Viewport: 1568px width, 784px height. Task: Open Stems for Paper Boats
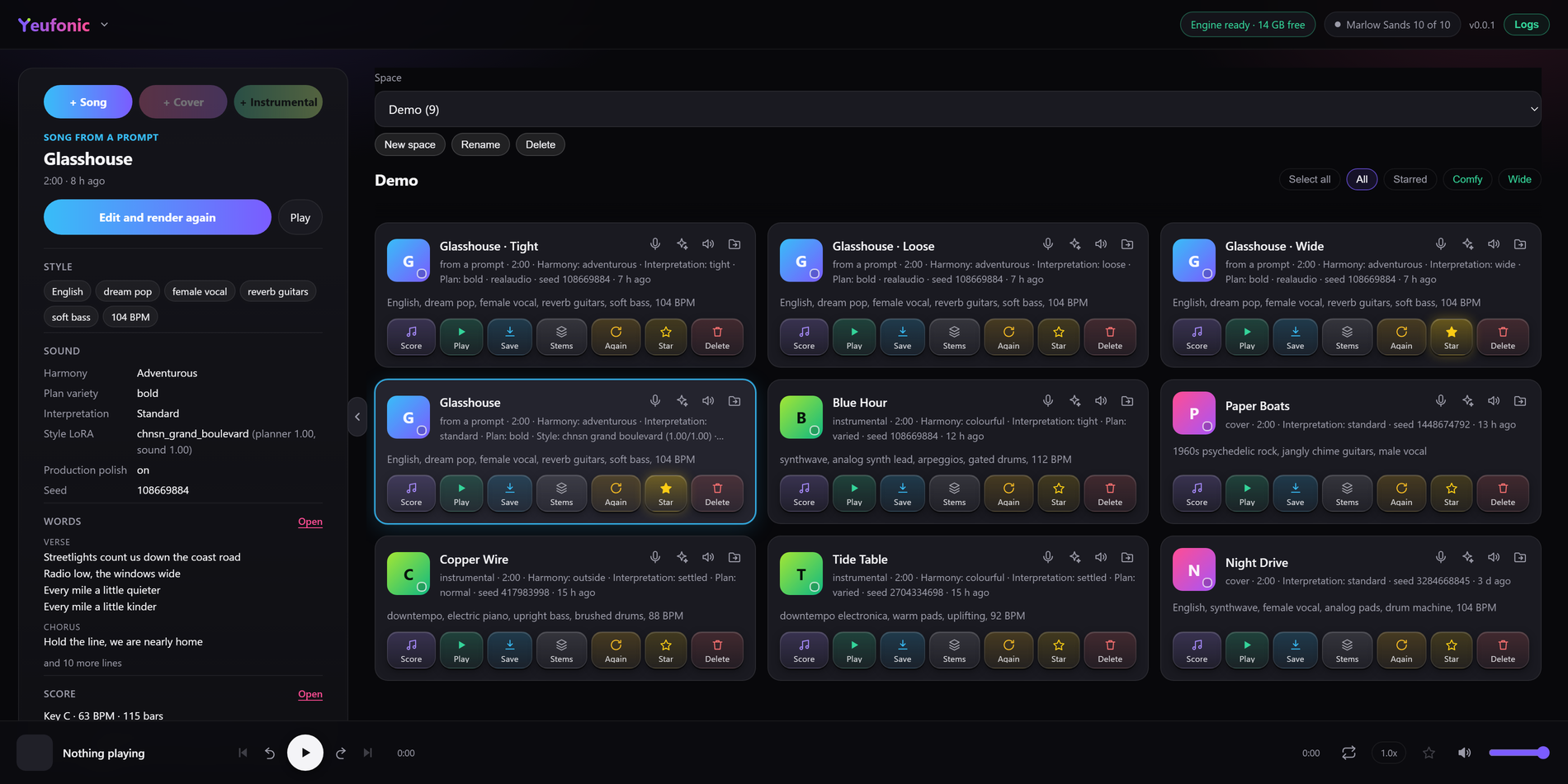[1347, 493]
